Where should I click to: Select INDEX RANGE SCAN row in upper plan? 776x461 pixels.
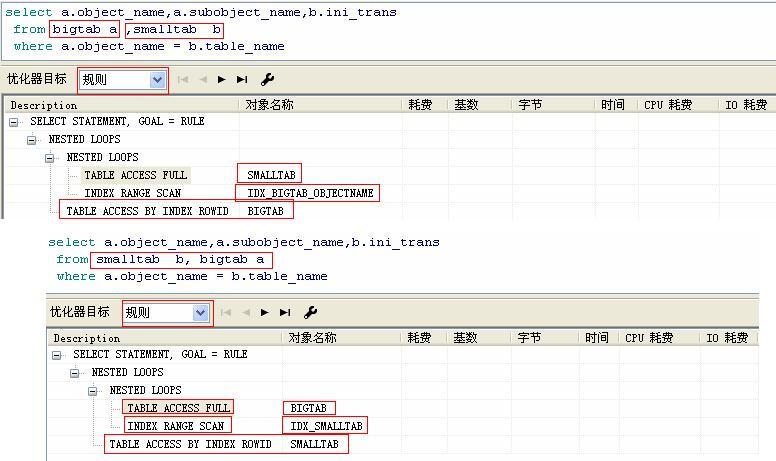[x=133, y=193]
